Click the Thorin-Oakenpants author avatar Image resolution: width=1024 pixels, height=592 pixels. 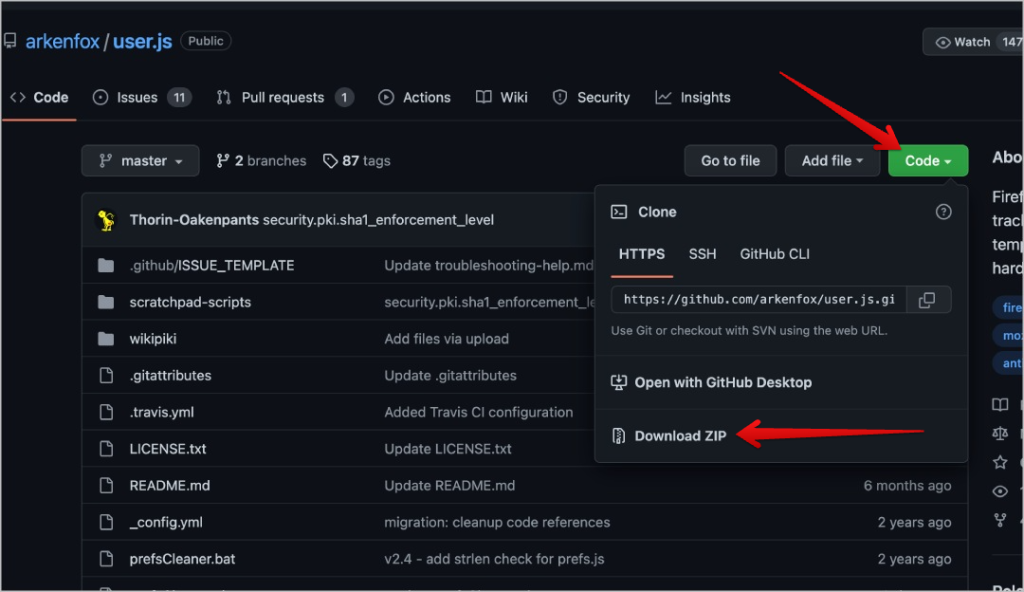[x=106, y=220]
